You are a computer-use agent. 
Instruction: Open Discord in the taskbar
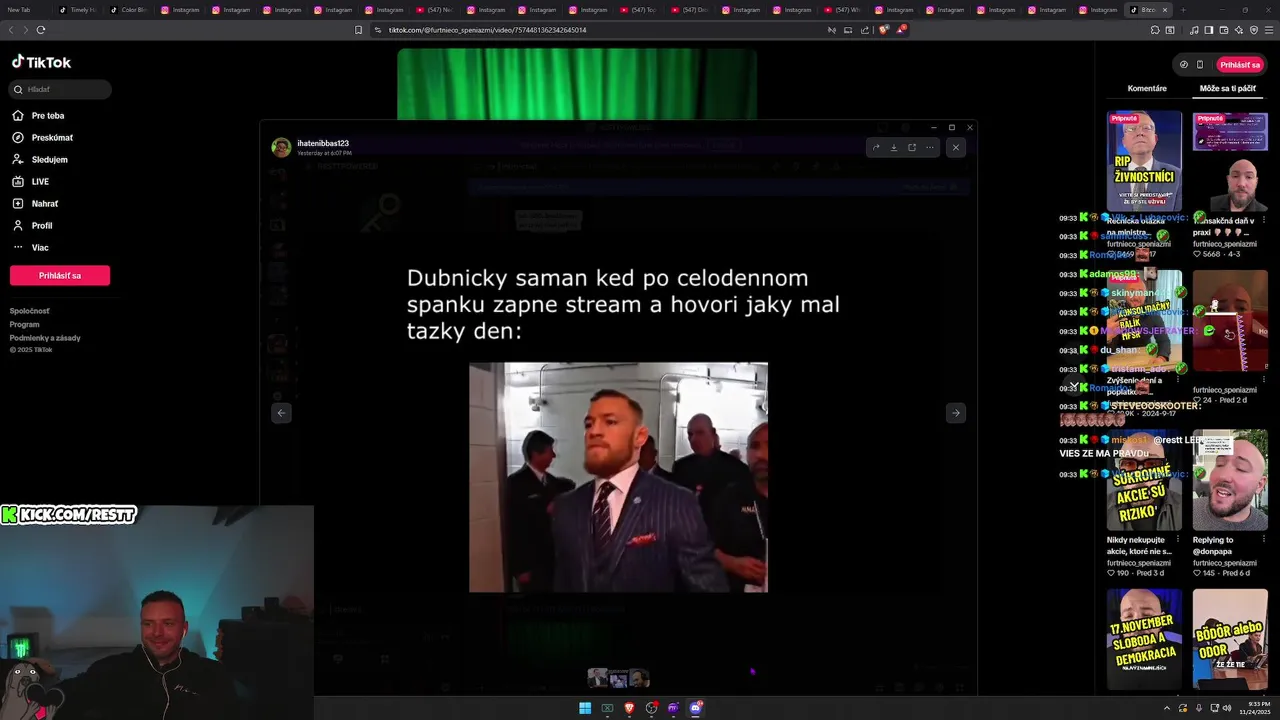pyautogui.click(x=695, y=708)
